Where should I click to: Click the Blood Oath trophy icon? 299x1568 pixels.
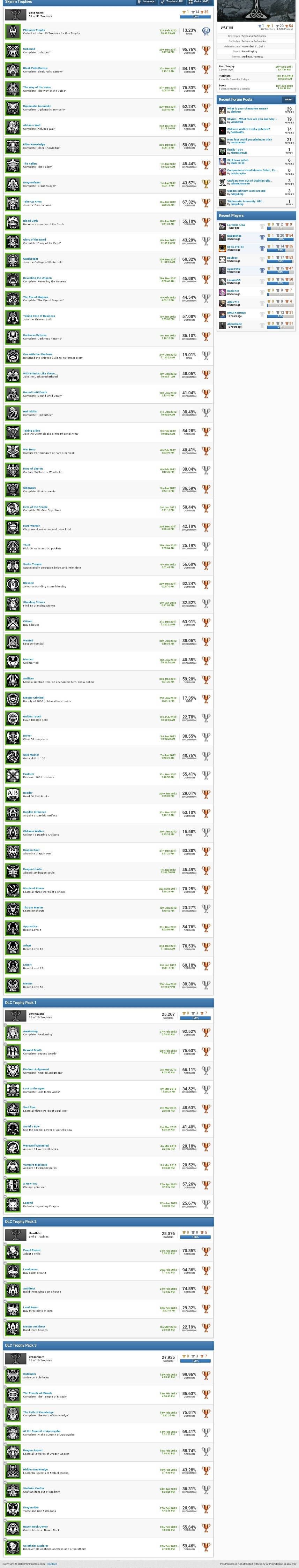pyautogui.click(x=12, y=222)
